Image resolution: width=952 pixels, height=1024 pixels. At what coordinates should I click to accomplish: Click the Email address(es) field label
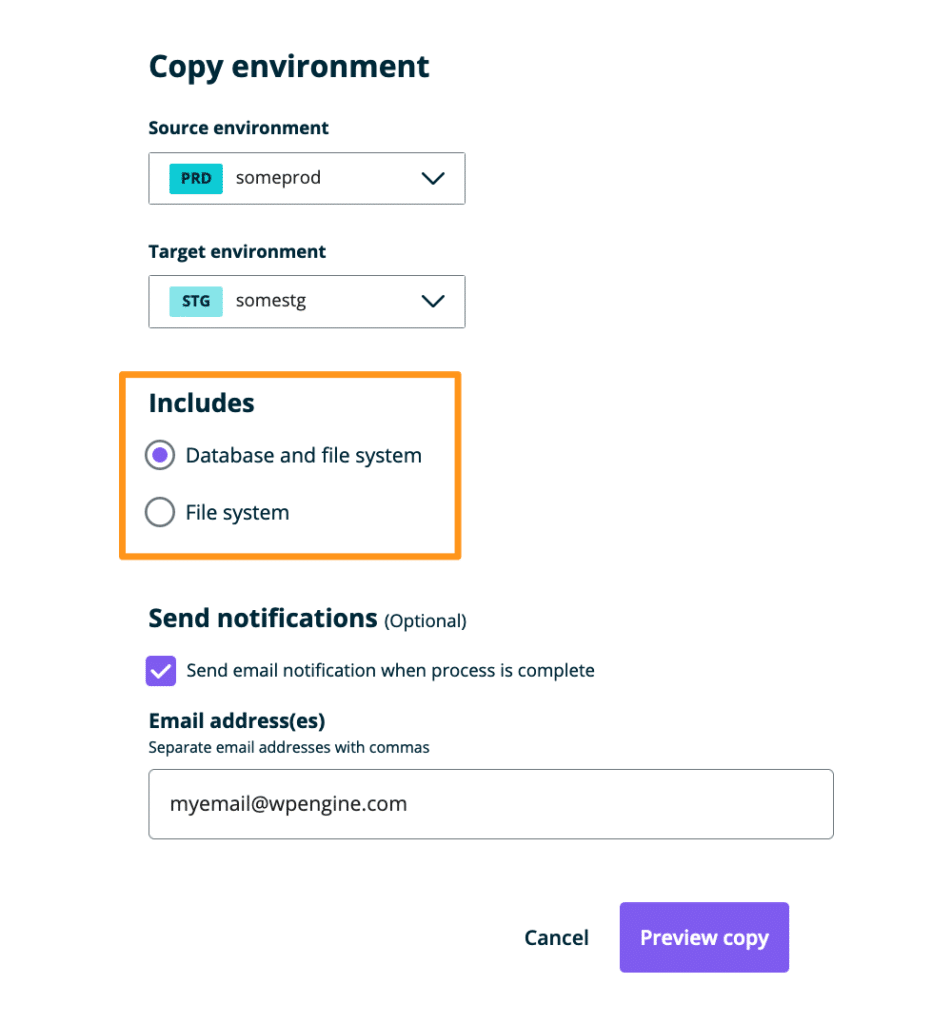(x=237, y=720)
